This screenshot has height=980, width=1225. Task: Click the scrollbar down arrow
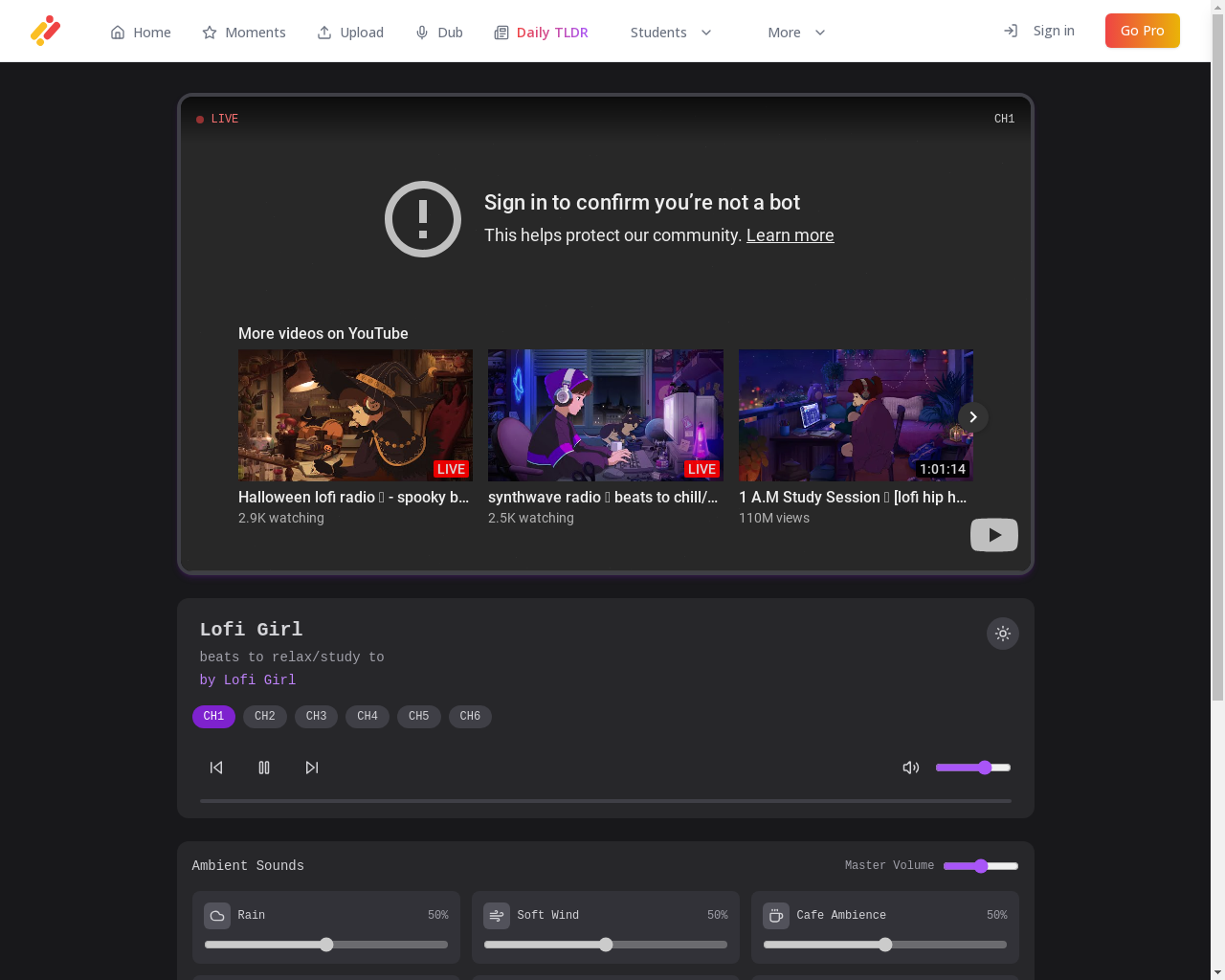pyautogui.click(x=1217, y=972)
